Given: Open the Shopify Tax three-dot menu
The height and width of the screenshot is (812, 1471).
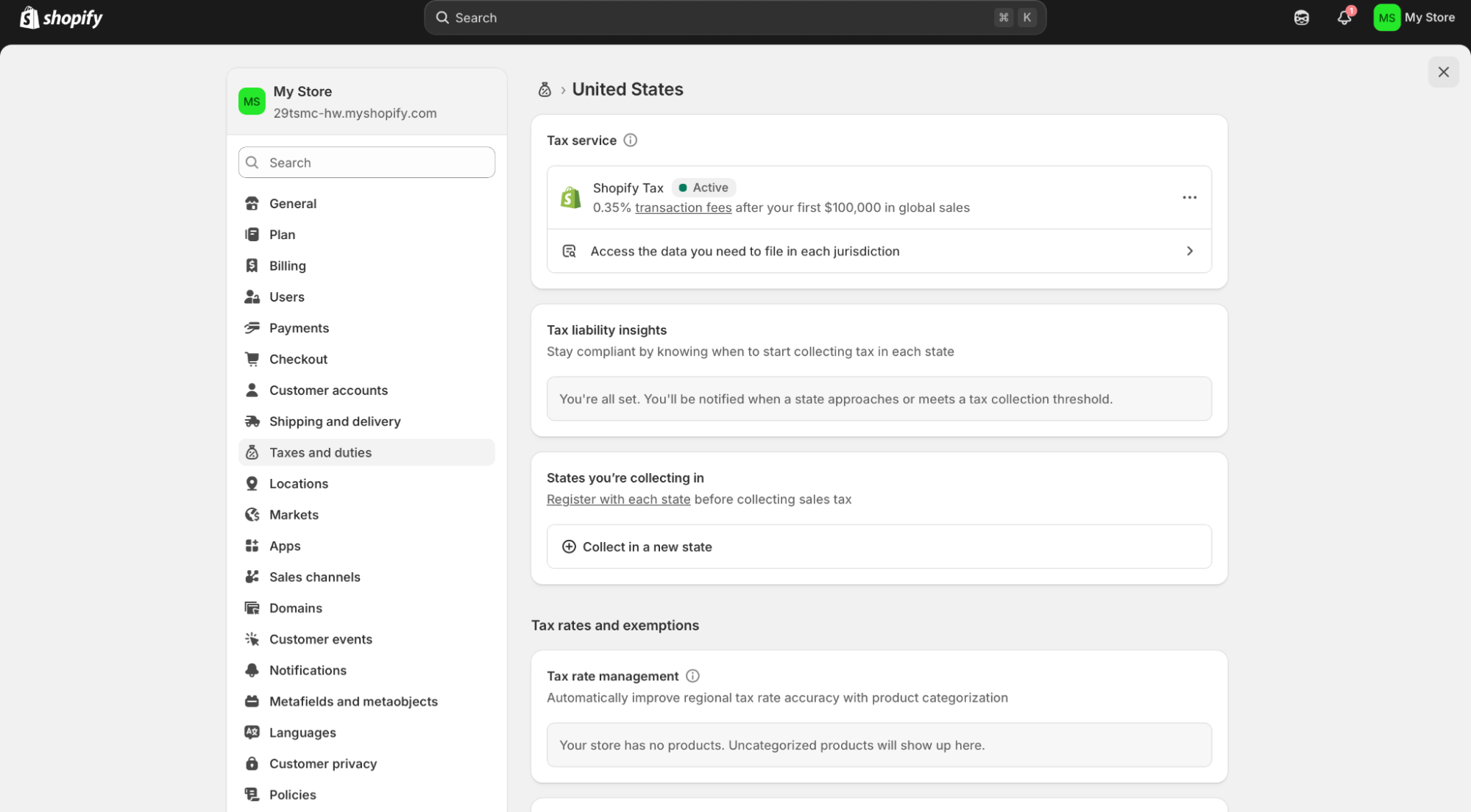Looking at the screenshot, I should 1189,197.
